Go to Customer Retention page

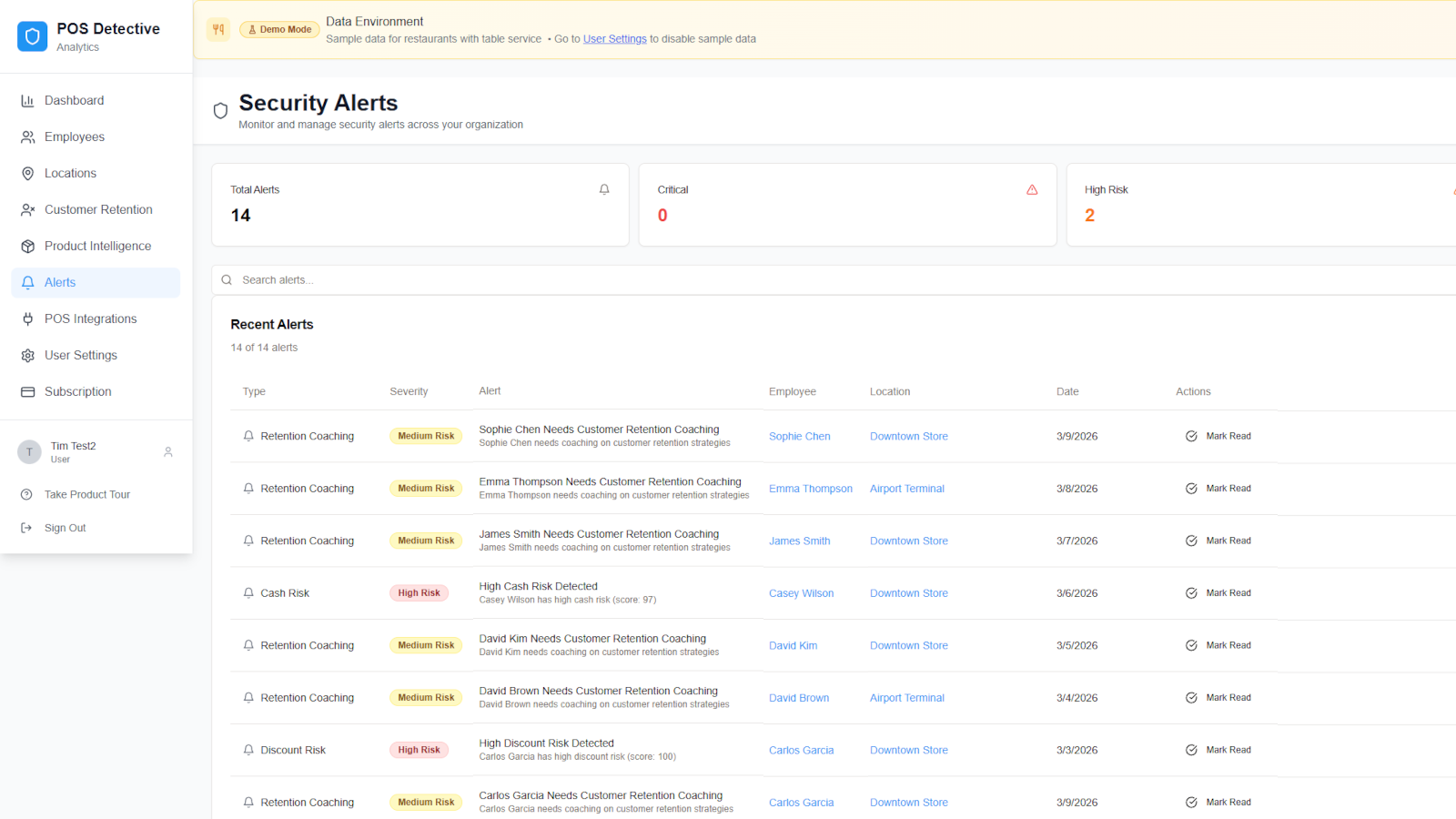click(x=98, y=209)
